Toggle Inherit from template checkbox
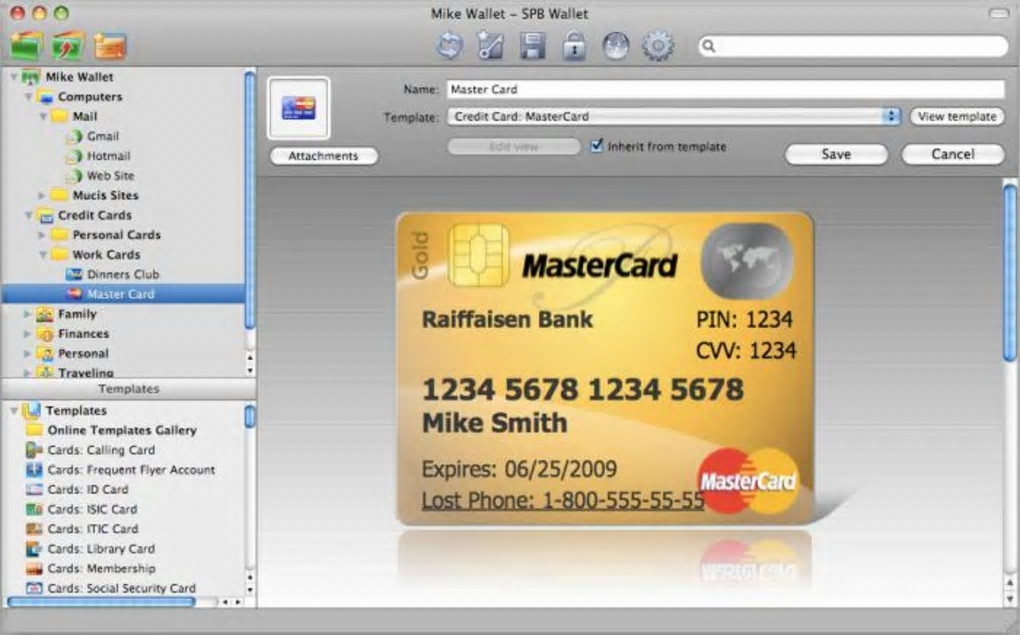This screenshot has width=1020, height=635. (x=597, y=146)
